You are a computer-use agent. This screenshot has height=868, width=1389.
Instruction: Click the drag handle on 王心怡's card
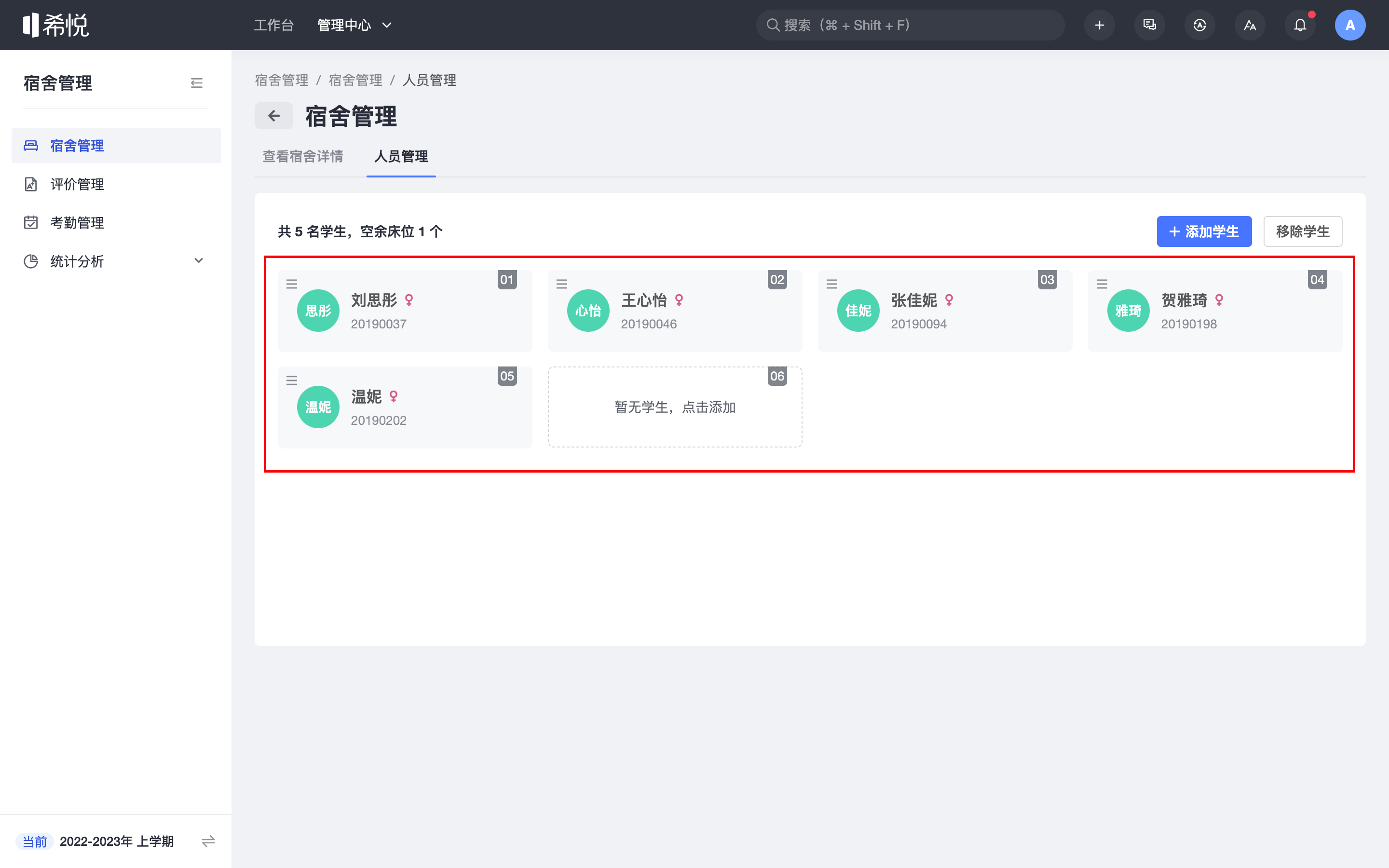click(562, 284)
